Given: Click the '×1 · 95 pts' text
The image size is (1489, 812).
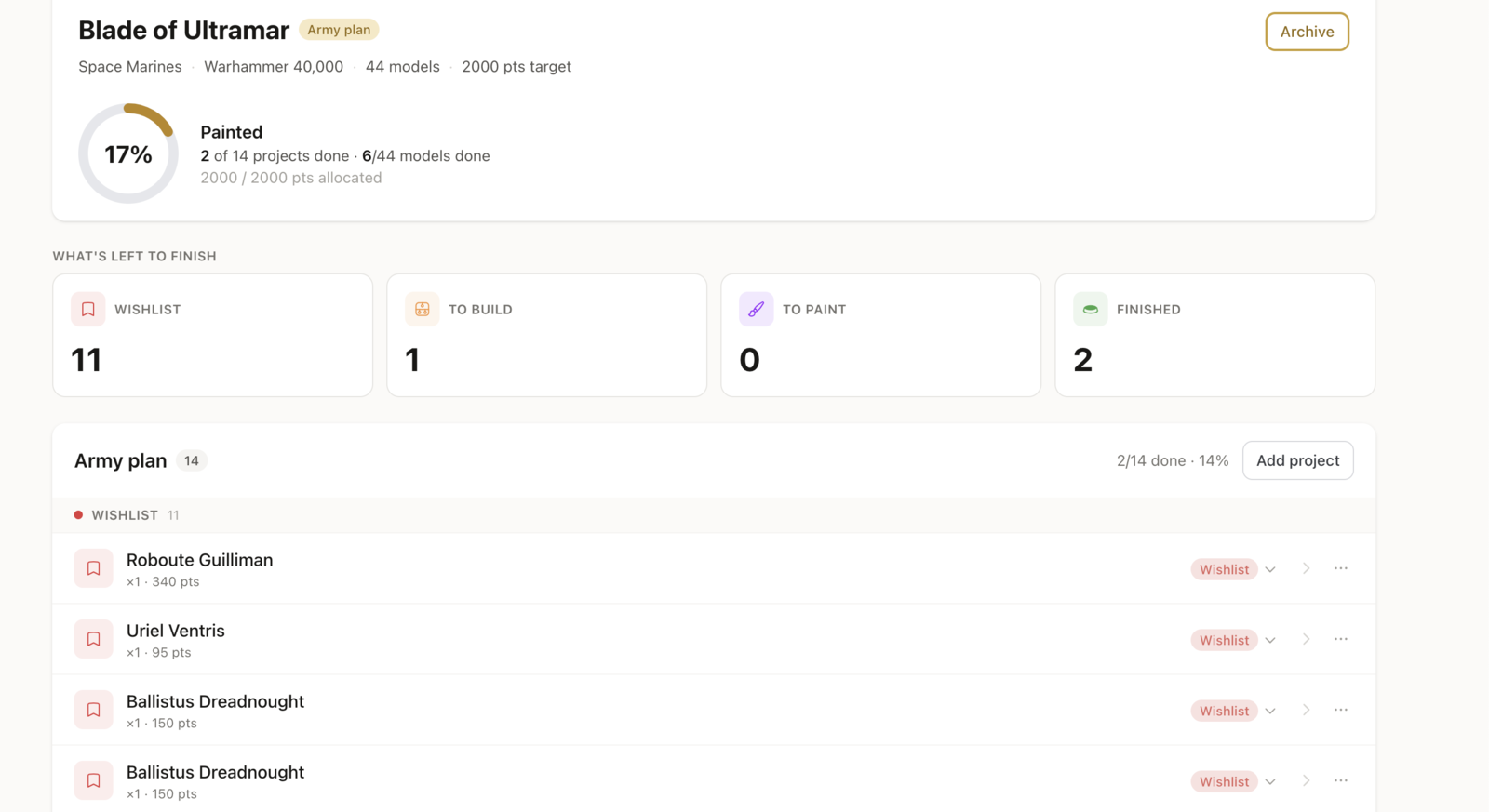Looking at the screenshot, I should pos(159,652).
